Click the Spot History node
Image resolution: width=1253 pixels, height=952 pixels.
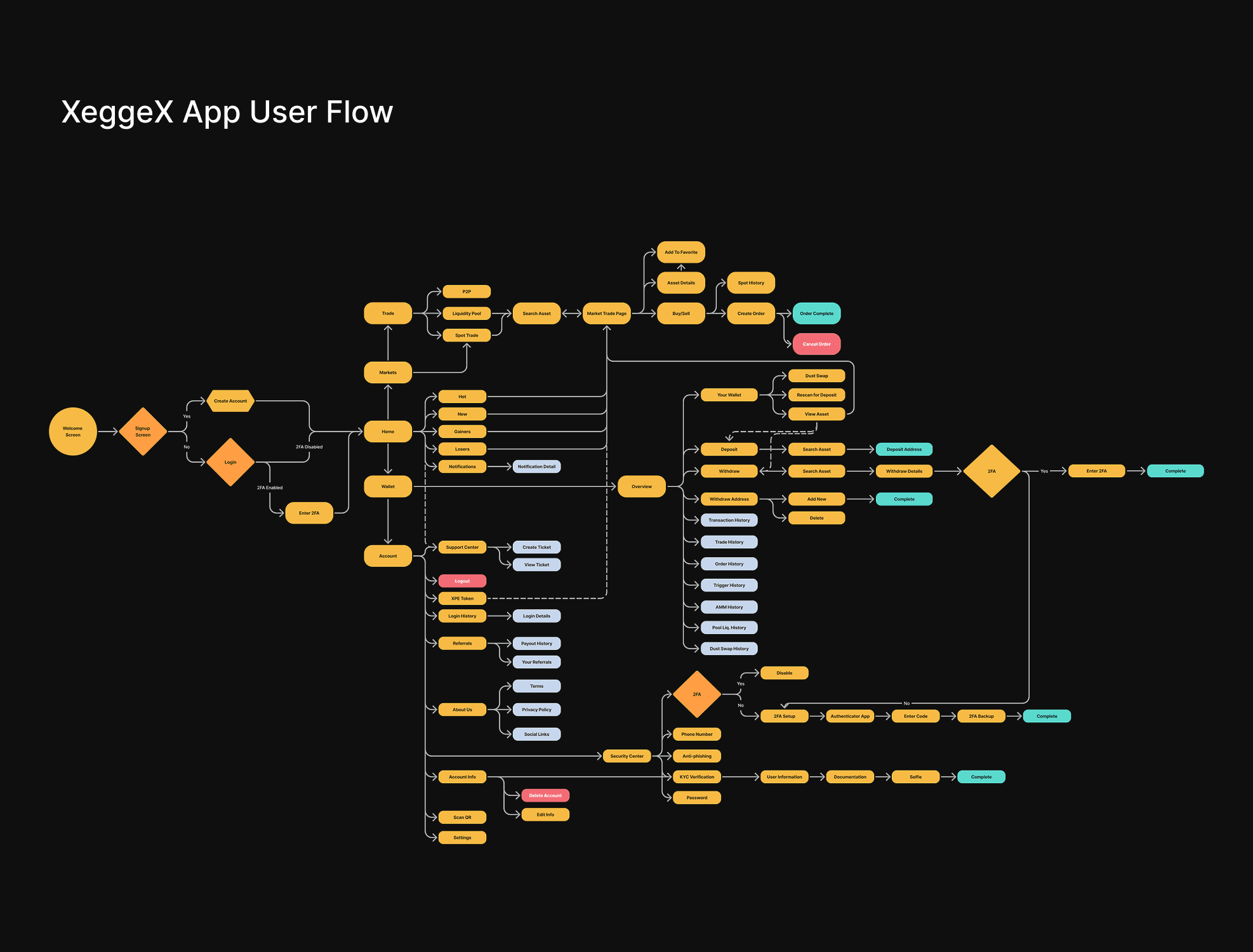(751, 283)
